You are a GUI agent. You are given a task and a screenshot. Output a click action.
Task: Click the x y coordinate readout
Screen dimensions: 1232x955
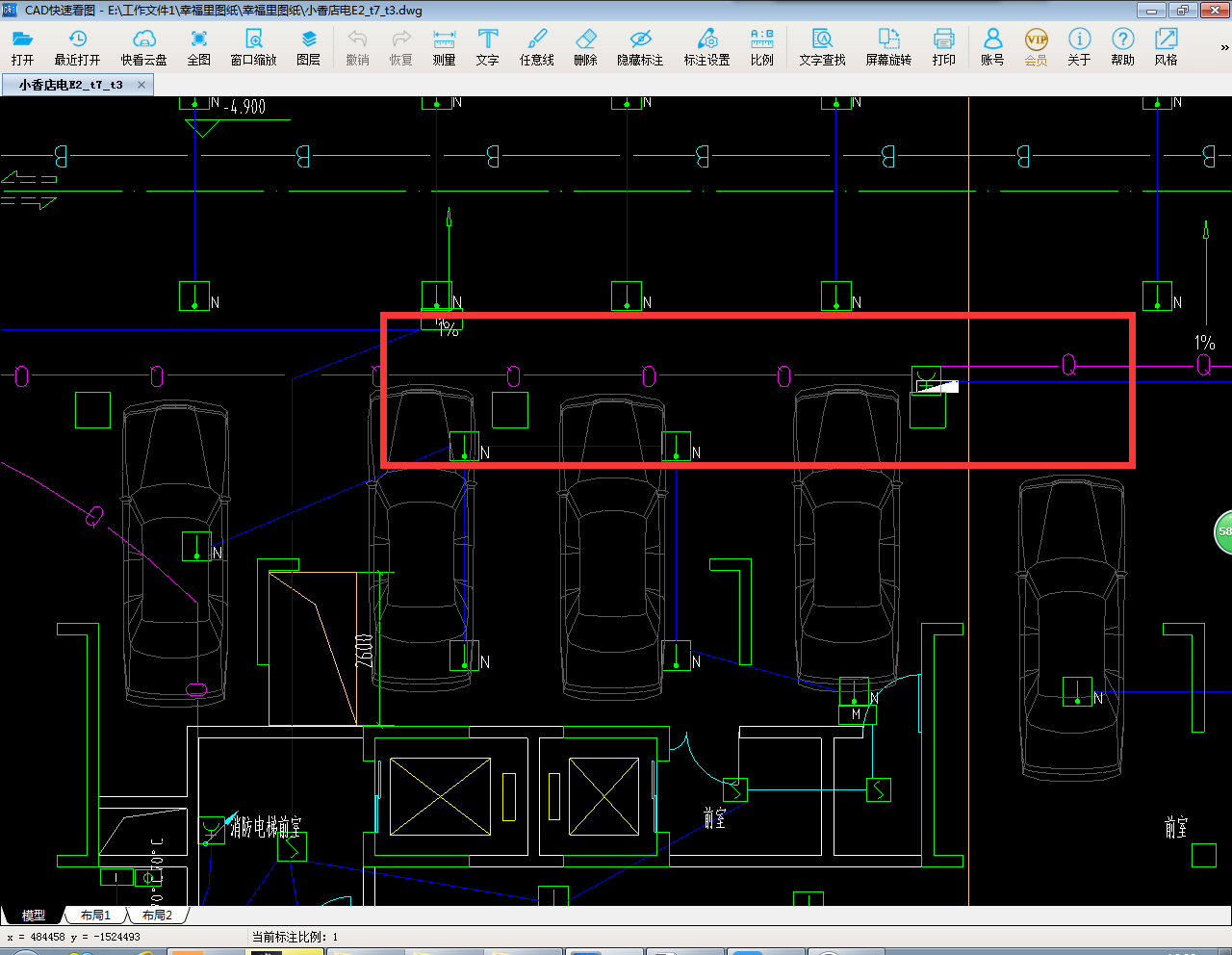[73, 937]
